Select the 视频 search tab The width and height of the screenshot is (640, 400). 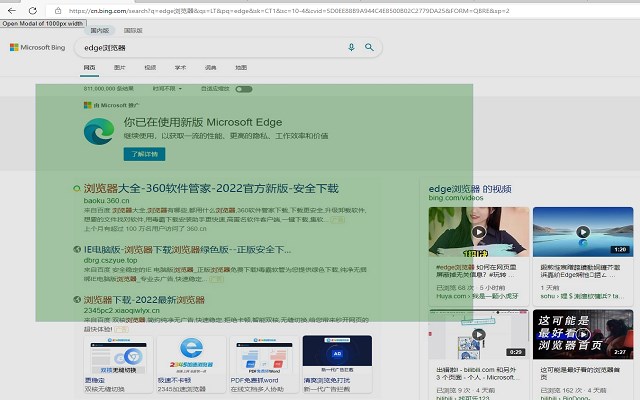tap(150, 68)
